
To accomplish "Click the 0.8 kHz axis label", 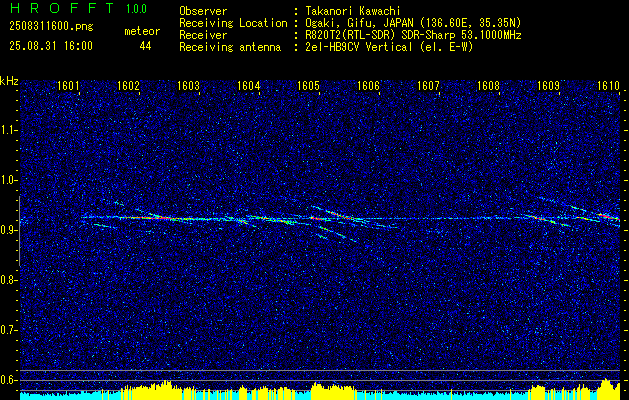I will pos(8,280).
